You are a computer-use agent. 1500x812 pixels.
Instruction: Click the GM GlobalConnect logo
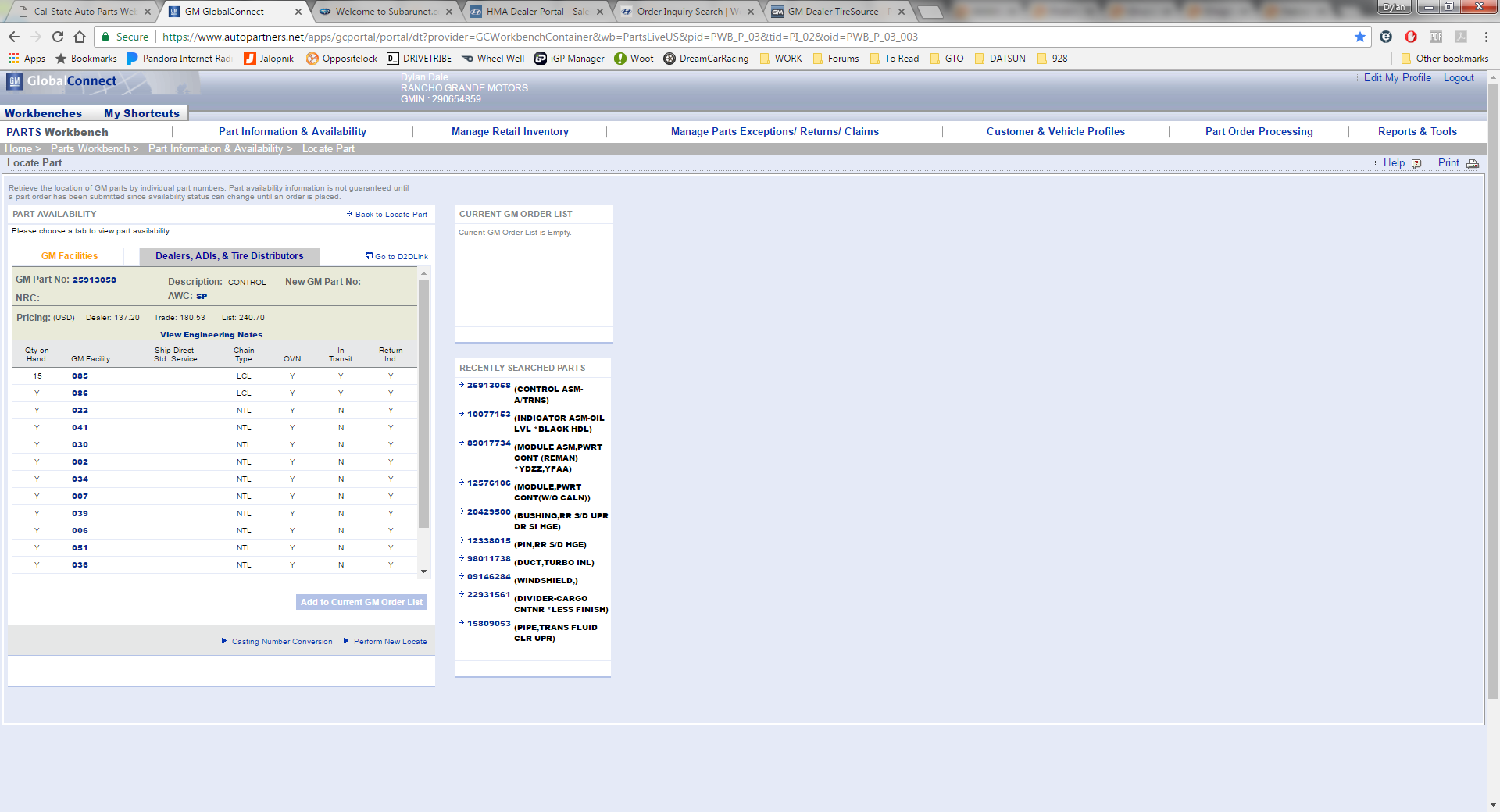tap(62, 81)
